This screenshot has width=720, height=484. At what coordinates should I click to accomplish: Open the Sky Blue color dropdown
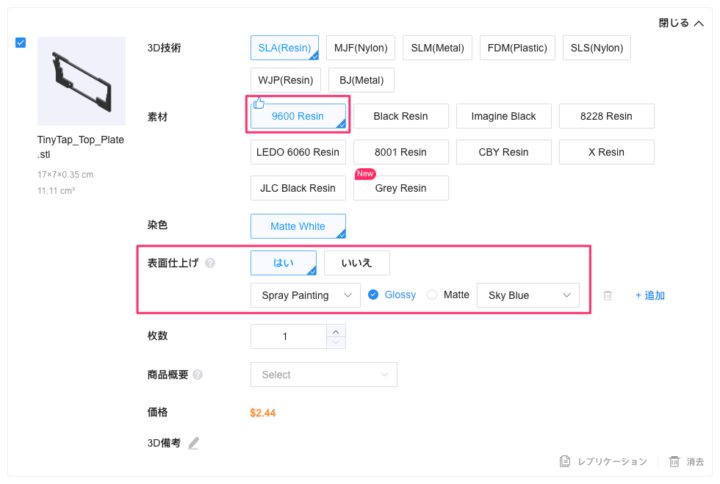528,295
